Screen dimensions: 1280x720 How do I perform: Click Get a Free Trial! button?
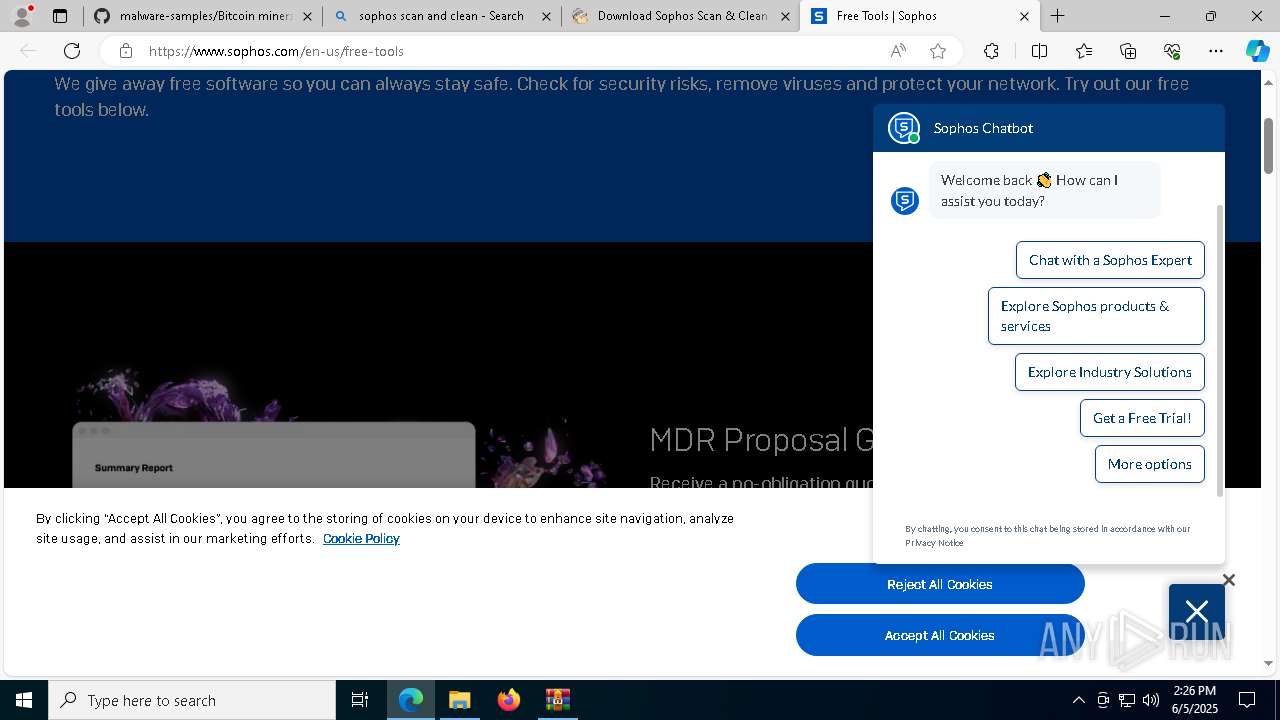[1142, 418]
